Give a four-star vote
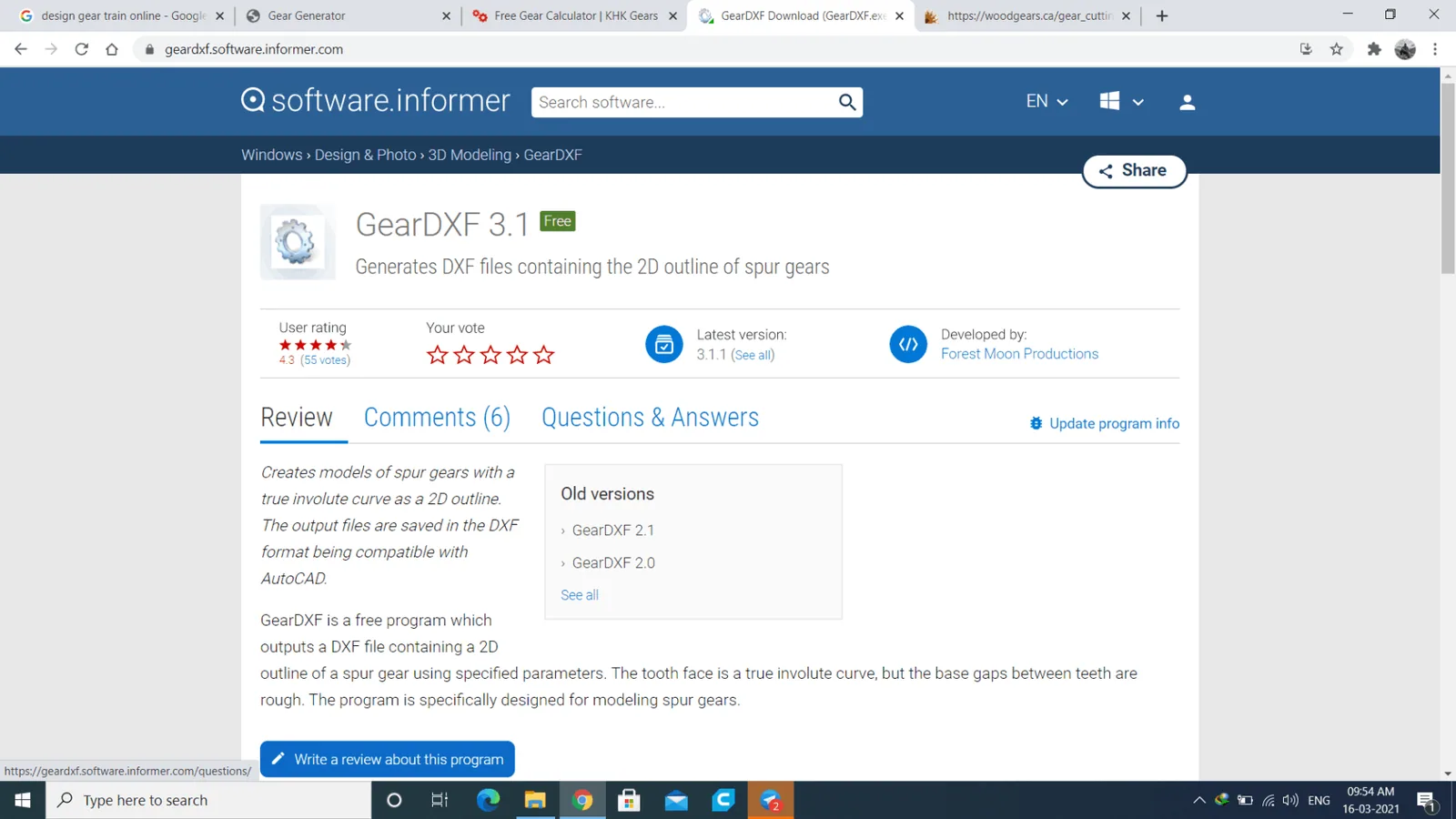This screenshot has height=819, width=1456. tap(517, 355)
